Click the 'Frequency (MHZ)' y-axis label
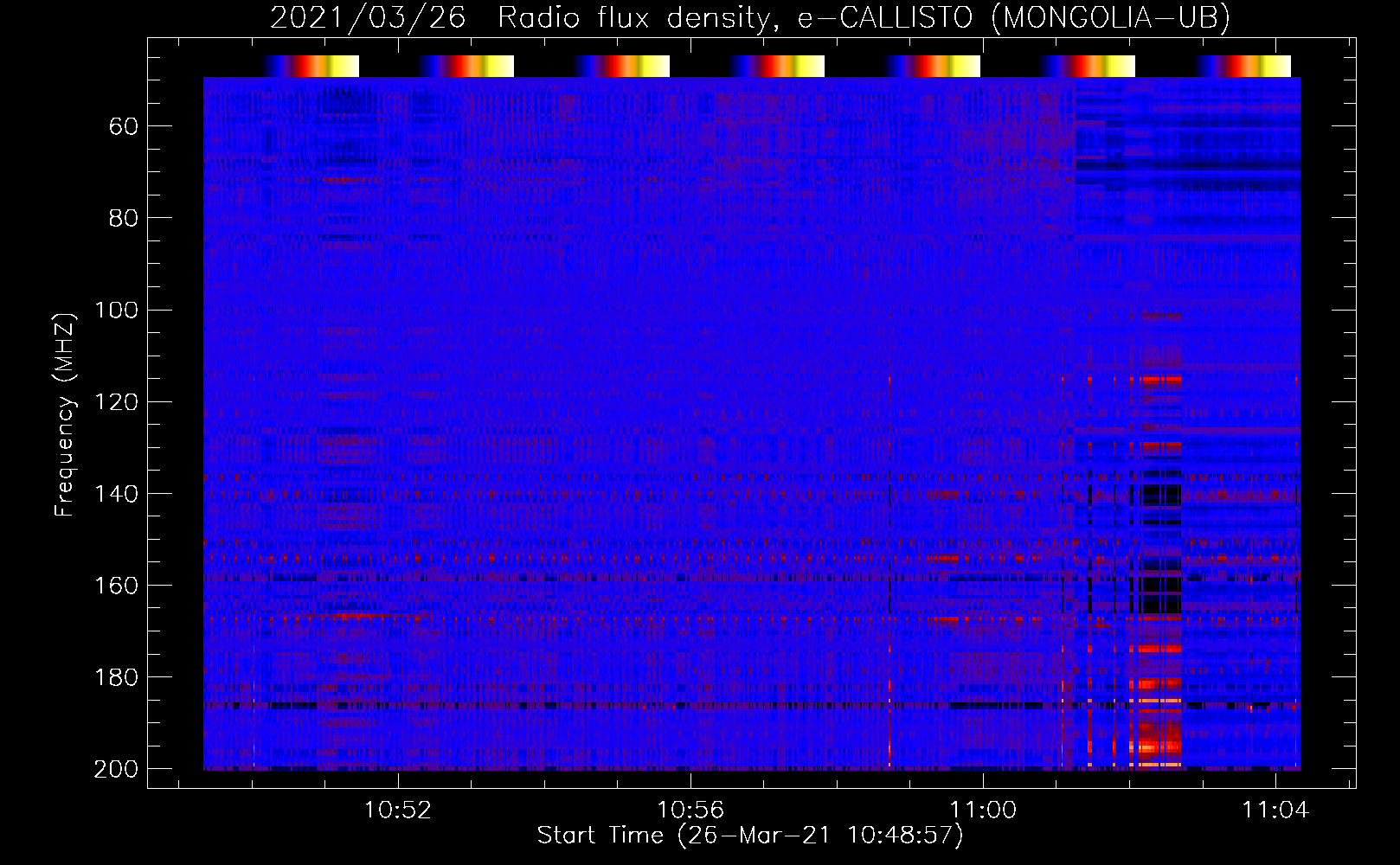The height and width of the screenshot is (865, 1400). click(65, 414)
